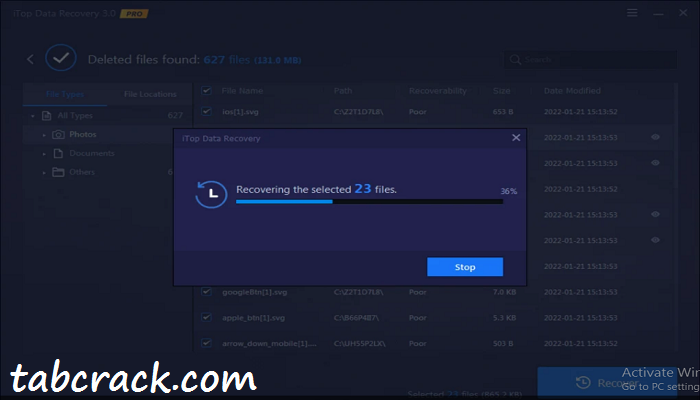Screen dimensions: 700x400
Task: Sort by Size column header
Action: pos(501,91)
